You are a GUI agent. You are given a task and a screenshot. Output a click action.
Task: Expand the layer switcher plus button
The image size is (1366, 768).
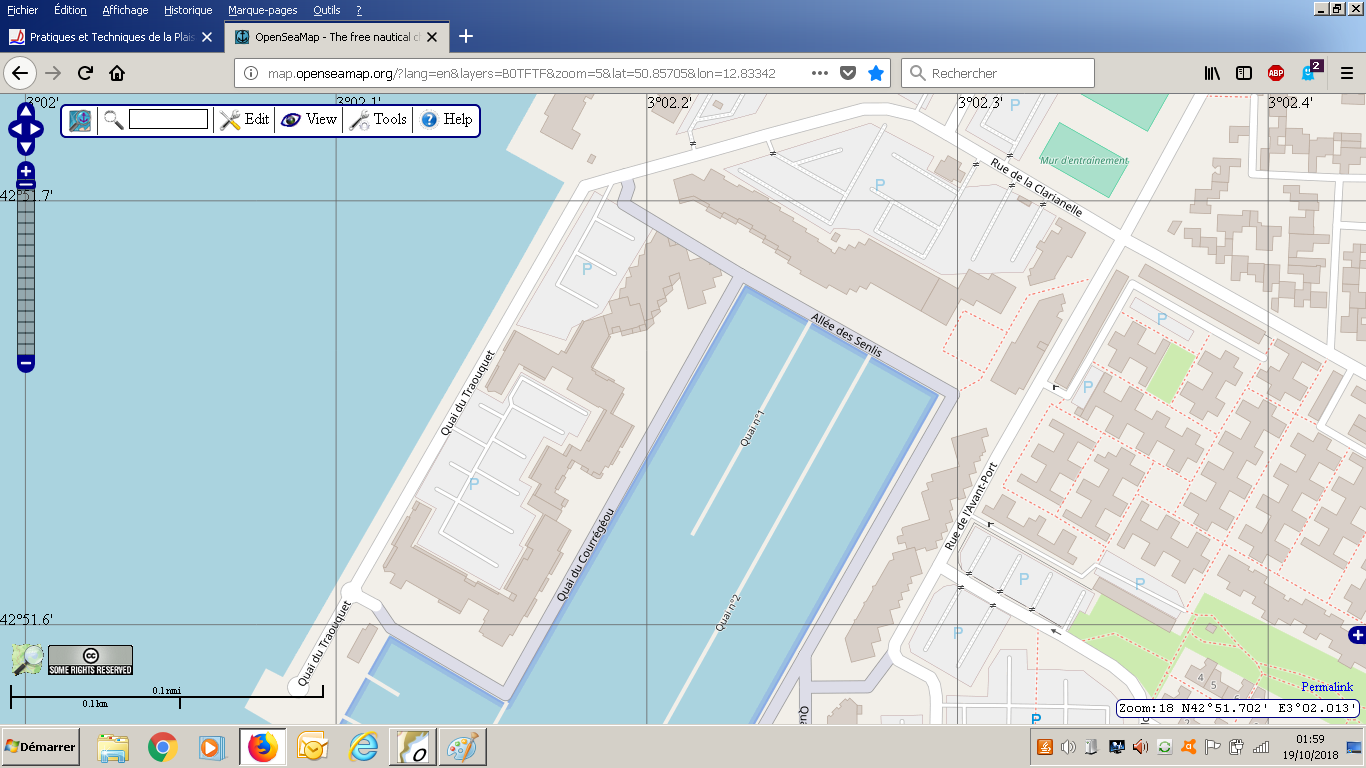point(1357,635)
